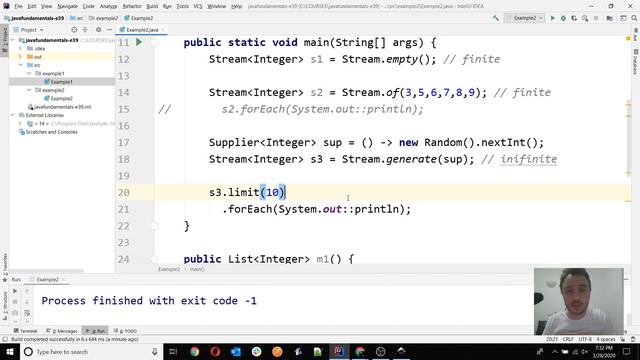Click the Run panel stop button
Image resolution: width=640 pixels, height=360 pixels.
tap(15, 302)
